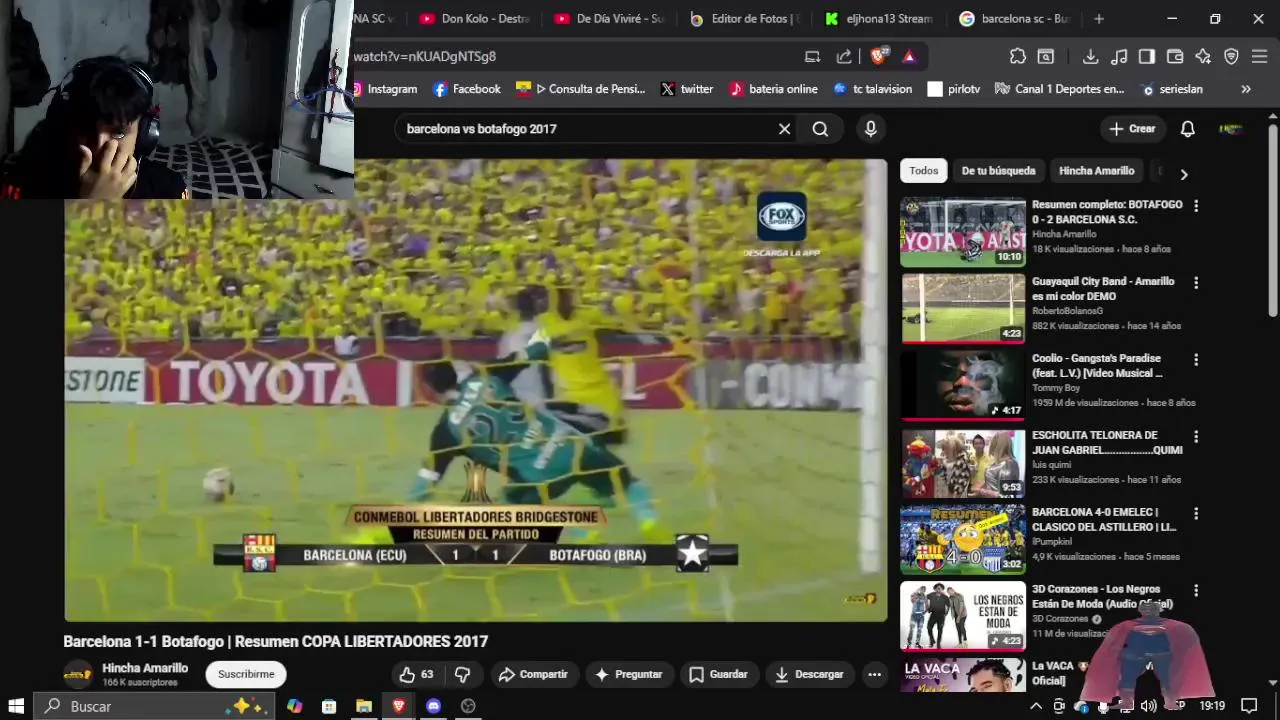Click the Brave Rewards triangle icon
The width and height of the screenshot is (1280, 720).
point(909,56)
